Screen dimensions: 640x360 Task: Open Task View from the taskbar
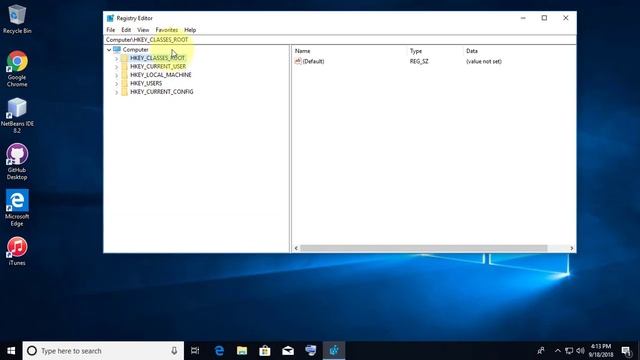(195, 351)
